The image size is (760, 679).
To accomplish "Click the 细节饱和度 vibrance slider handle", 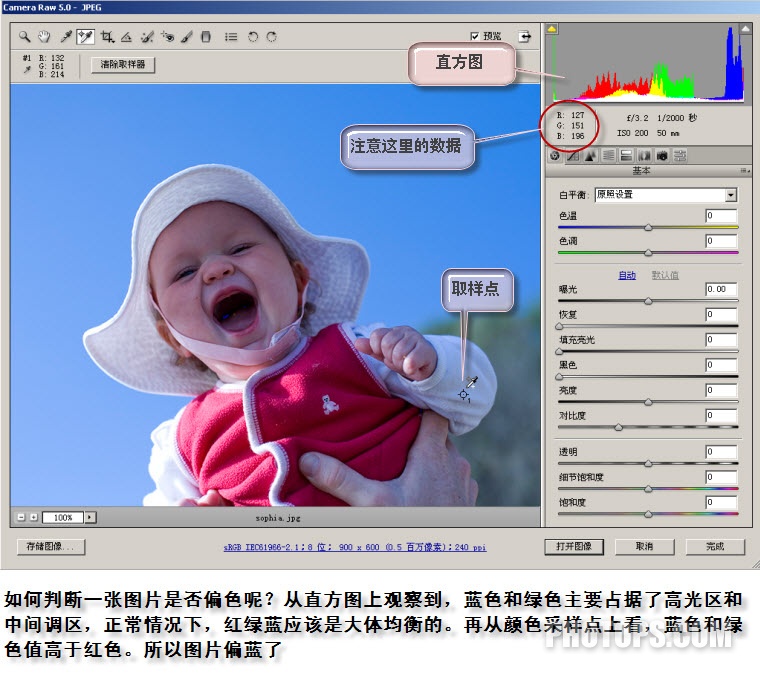I will click(x=648, y=489).
